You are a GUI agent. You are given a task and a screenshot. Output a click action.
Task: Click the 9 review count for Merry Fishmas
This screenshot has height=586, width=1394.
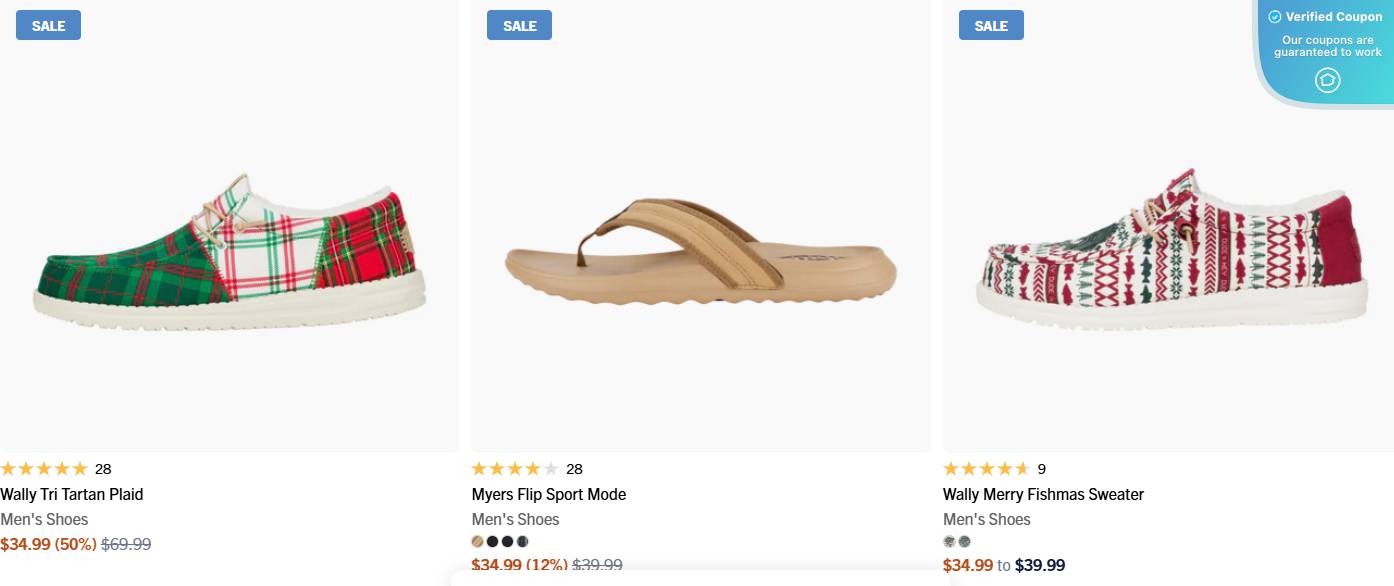(x=1040, y=468)
